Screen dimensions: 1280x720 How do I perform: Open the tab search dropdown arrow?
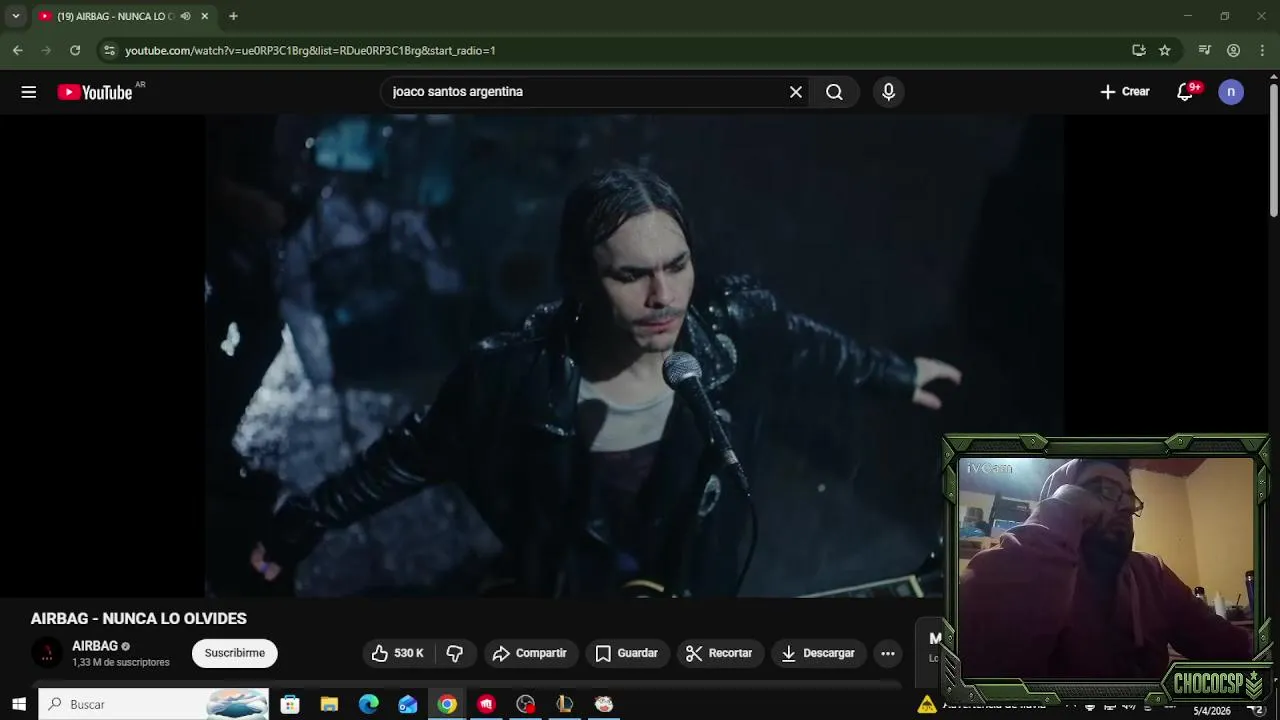point(15,16)
